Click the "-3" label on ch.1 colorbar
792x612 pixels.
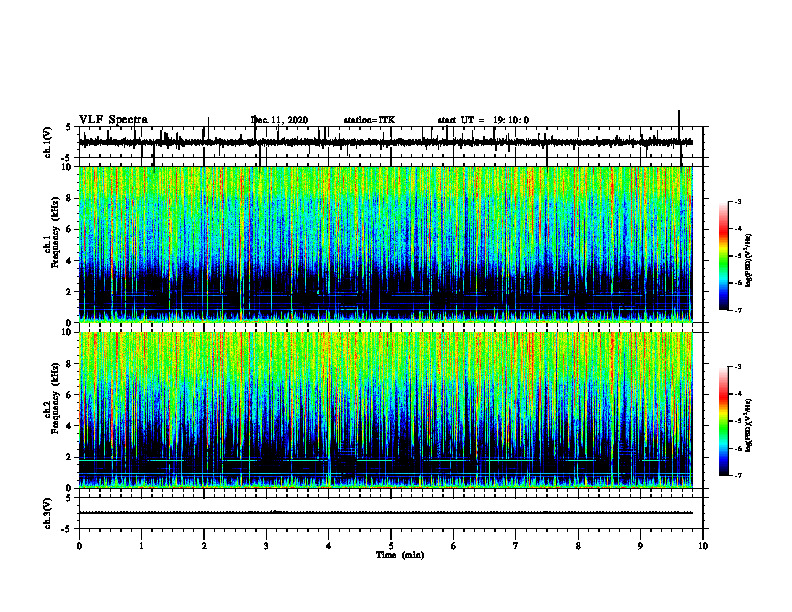738,202
